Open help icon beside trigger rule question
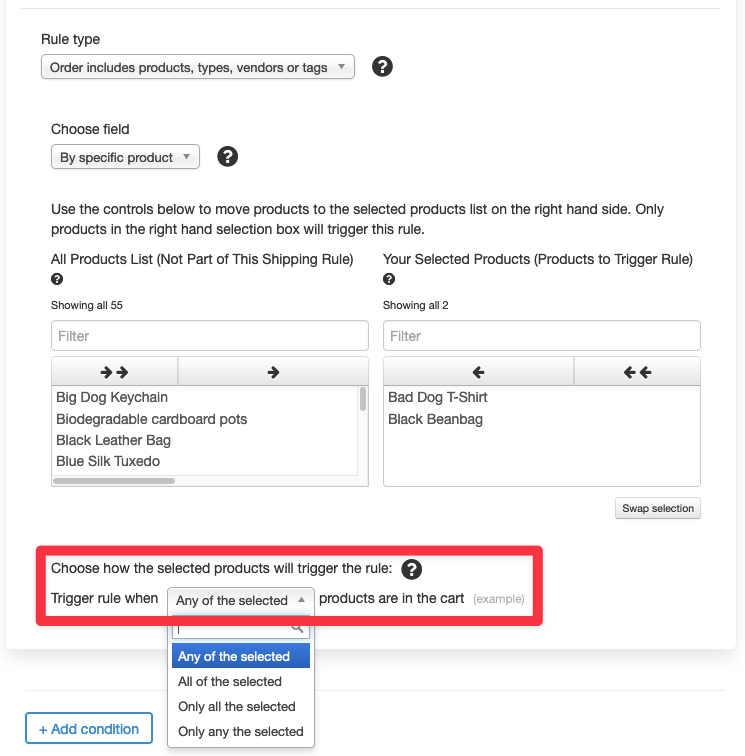The width and height of the screenshot is (745, 756). (411, 569)
